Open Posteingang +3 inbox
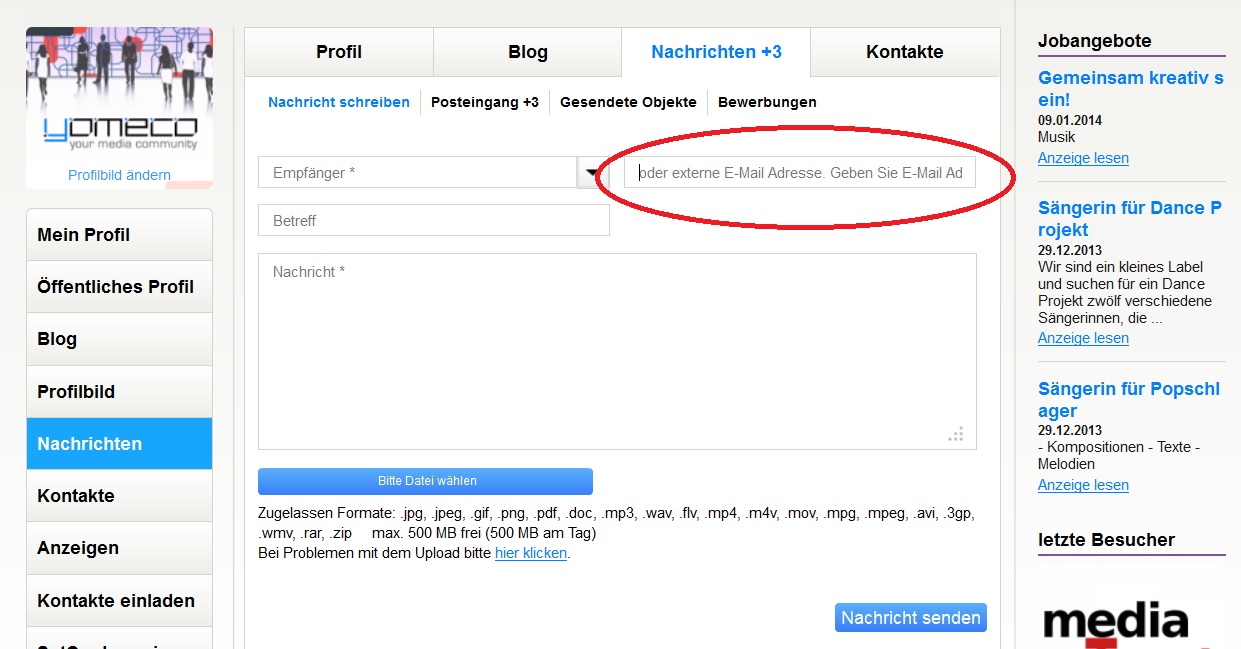This screenshot has height=649, width=1241. click(484, 102)
